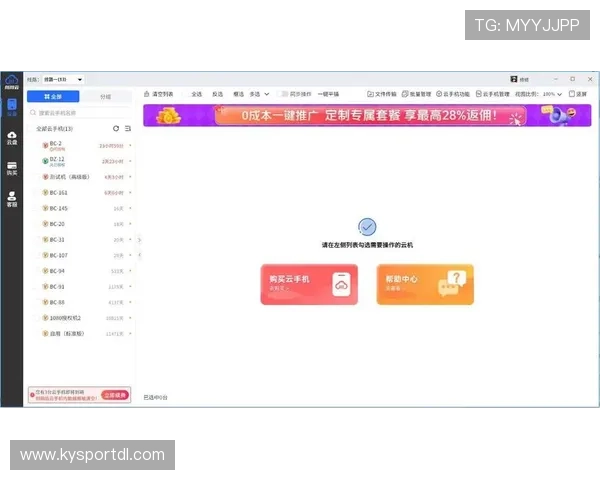
Task: Click the BC-31 device status icon
Action: [x=45, y=240]
